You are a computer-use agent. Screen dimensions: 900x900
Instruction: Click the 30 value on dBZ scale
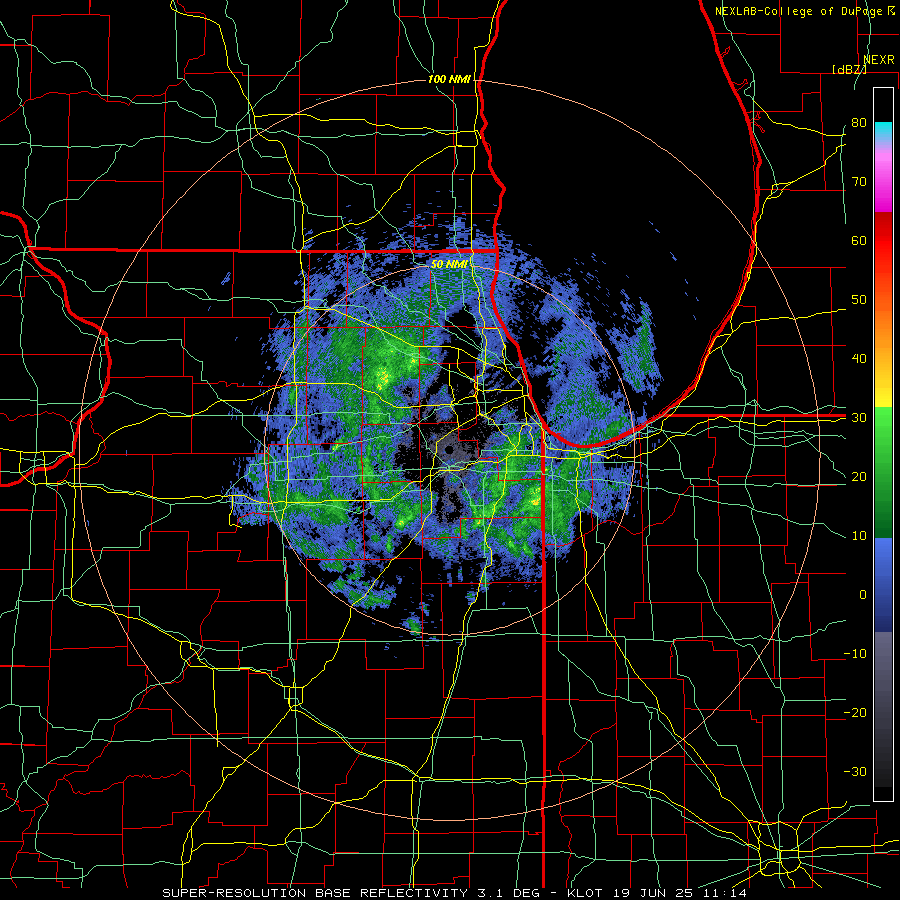pyautogui.click(x=859, y=417)
